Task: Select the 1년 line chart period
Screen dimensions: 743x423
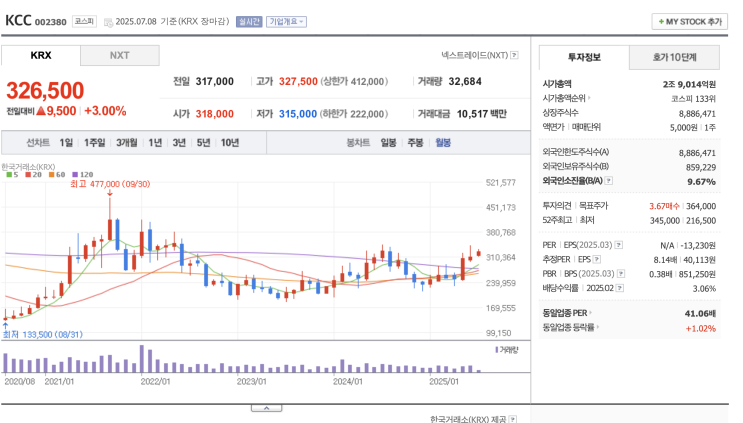Action: point(155,143)
